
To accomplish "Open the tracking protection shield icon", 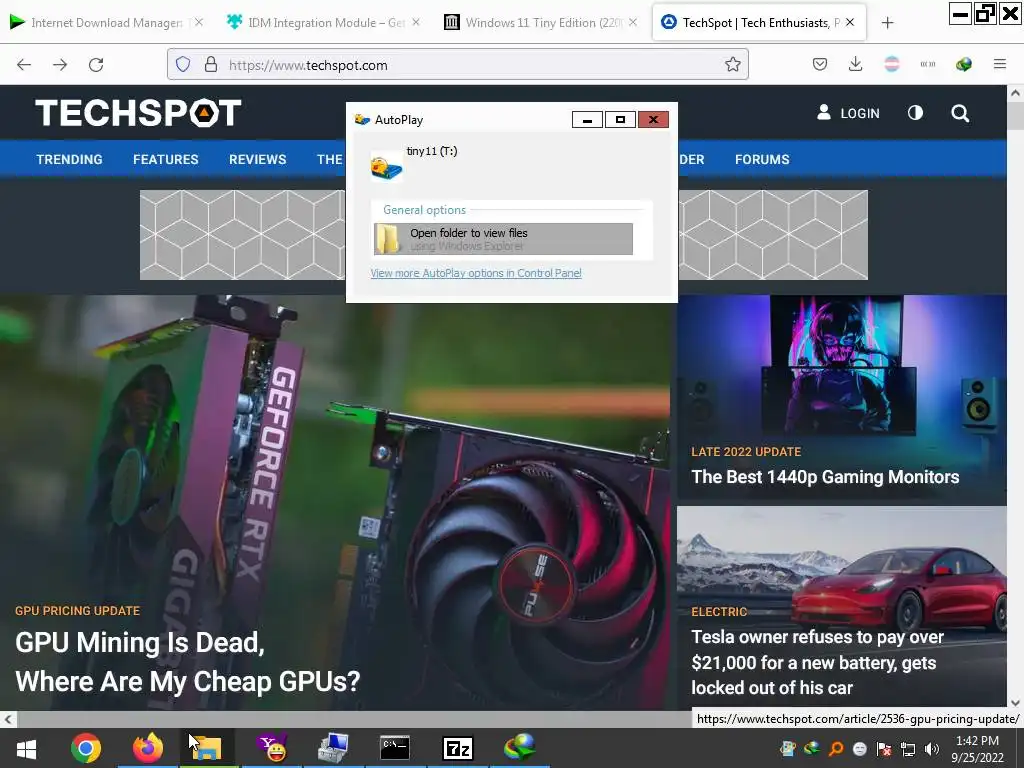I will (x=183, y=65).
